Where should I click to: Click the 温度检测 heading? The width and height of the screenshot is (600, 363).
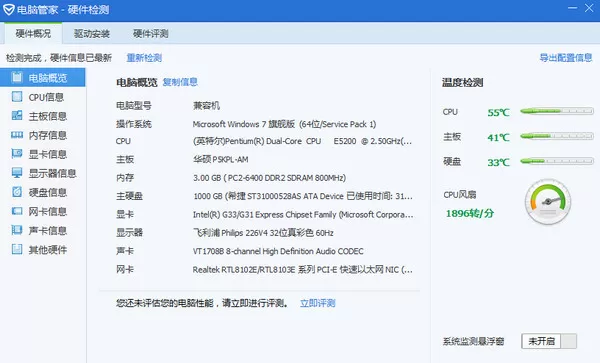(463, 82)
